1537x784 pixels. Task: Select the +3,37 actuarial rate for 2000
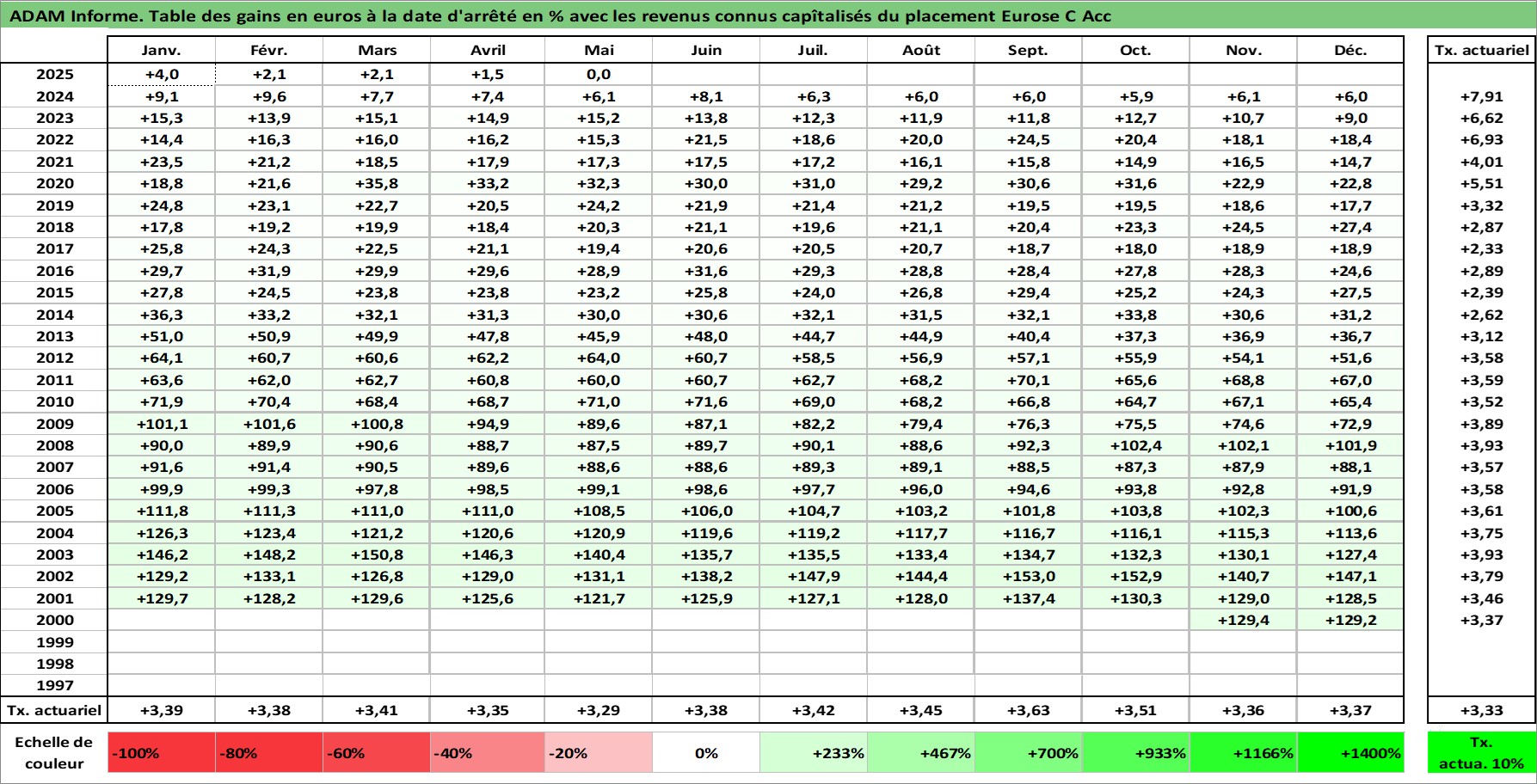pyautogui.click(x=1481, y=620)
